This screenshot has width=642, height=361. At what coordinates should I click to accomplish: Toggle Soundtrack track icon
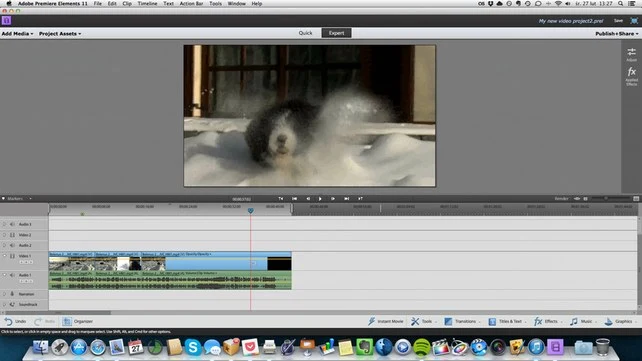tap(12, 305)
